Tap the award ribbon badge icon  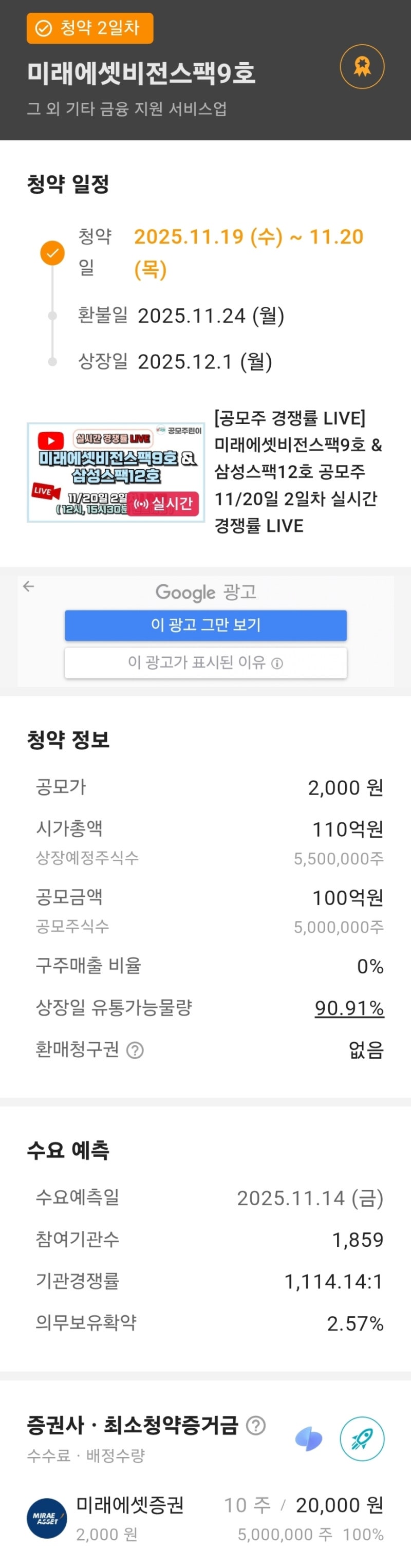(x=362, y=66)
